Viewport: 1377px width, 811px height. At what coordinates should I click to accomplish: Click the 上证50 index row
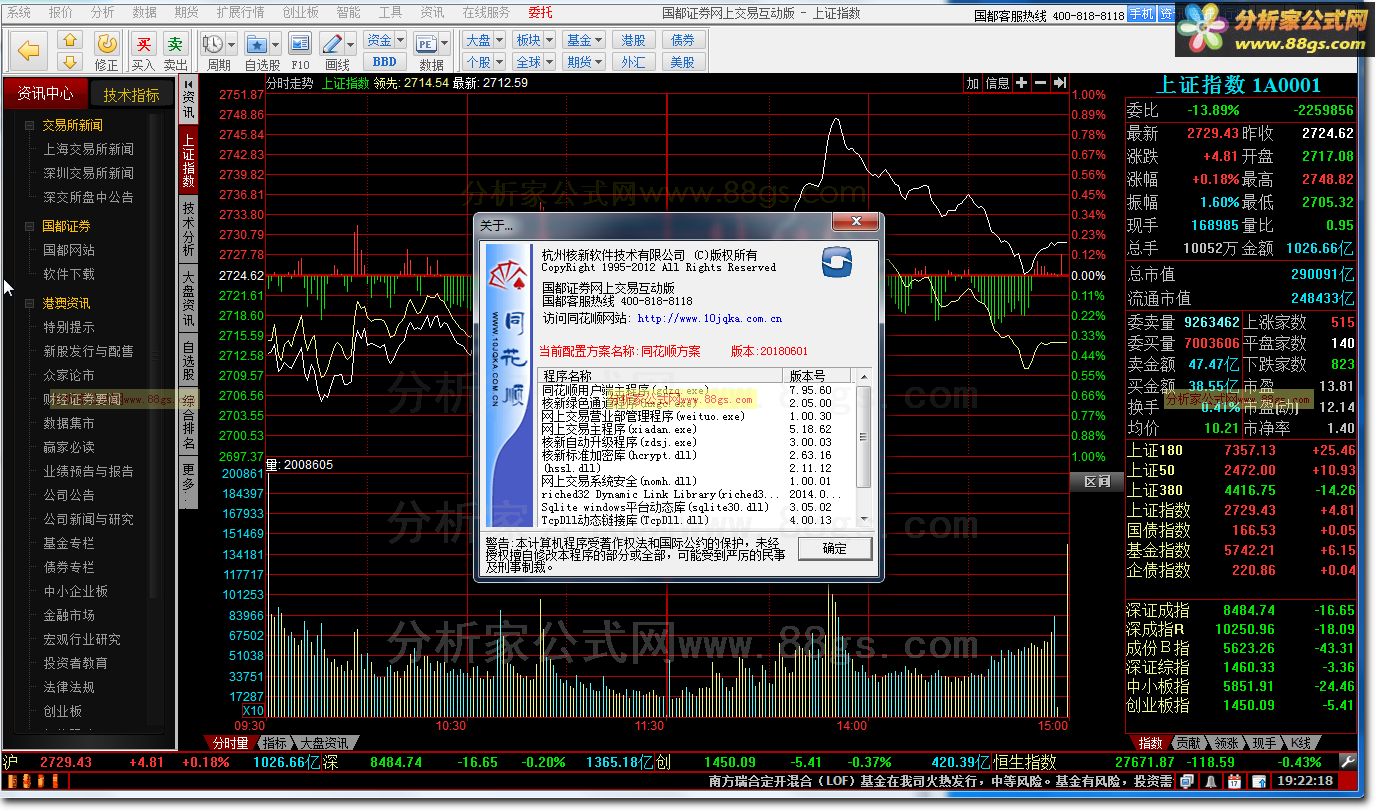1241,470
